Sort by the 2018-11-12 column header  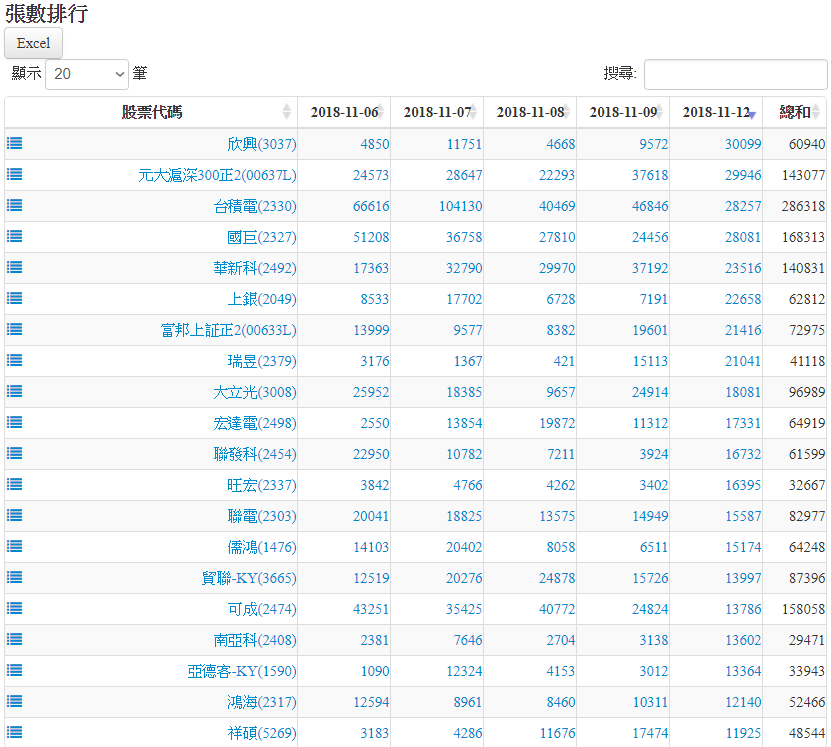(716, 112)
